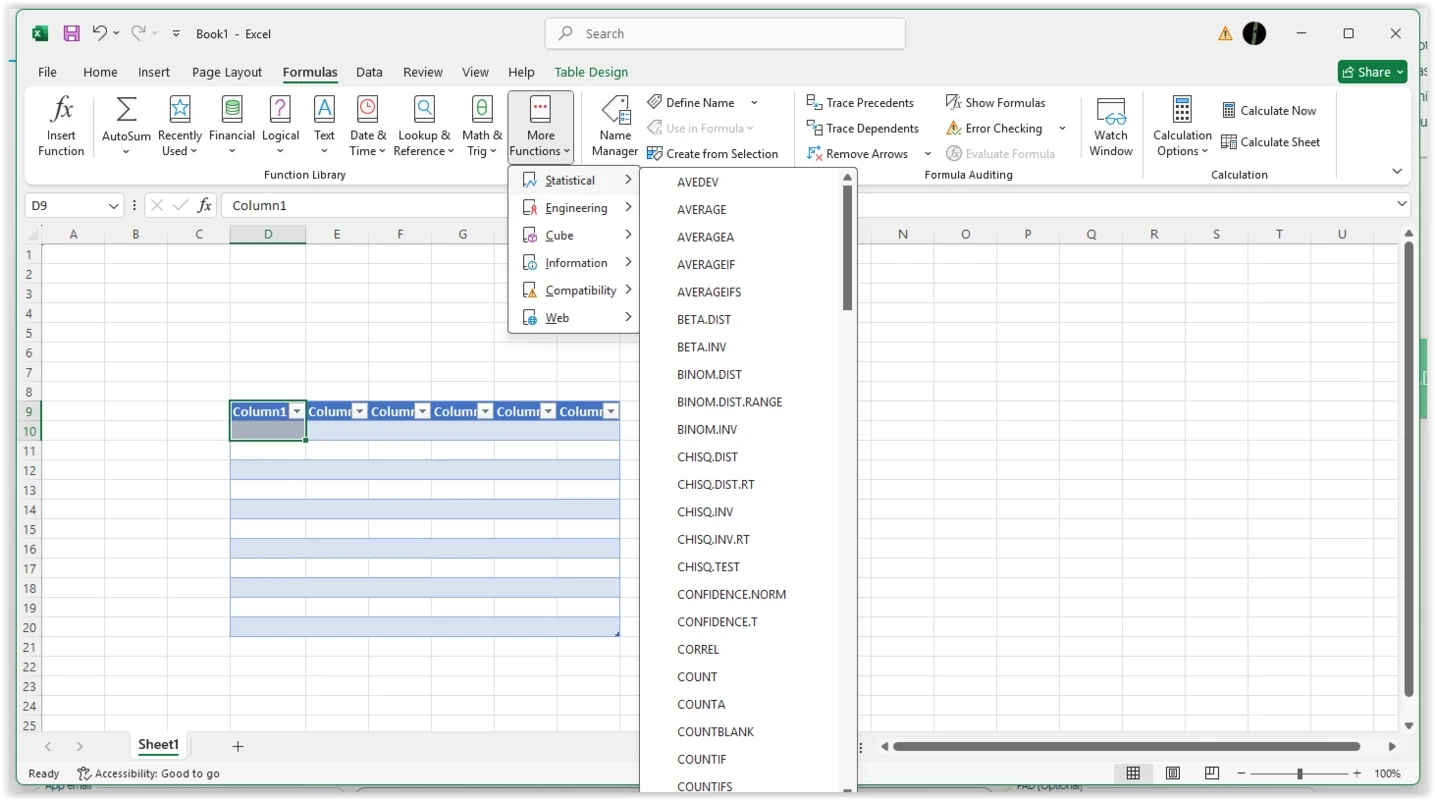Screen dimensions: 1435x800
Task: Click the Insert Function fx icon
Action: (61, 110)
